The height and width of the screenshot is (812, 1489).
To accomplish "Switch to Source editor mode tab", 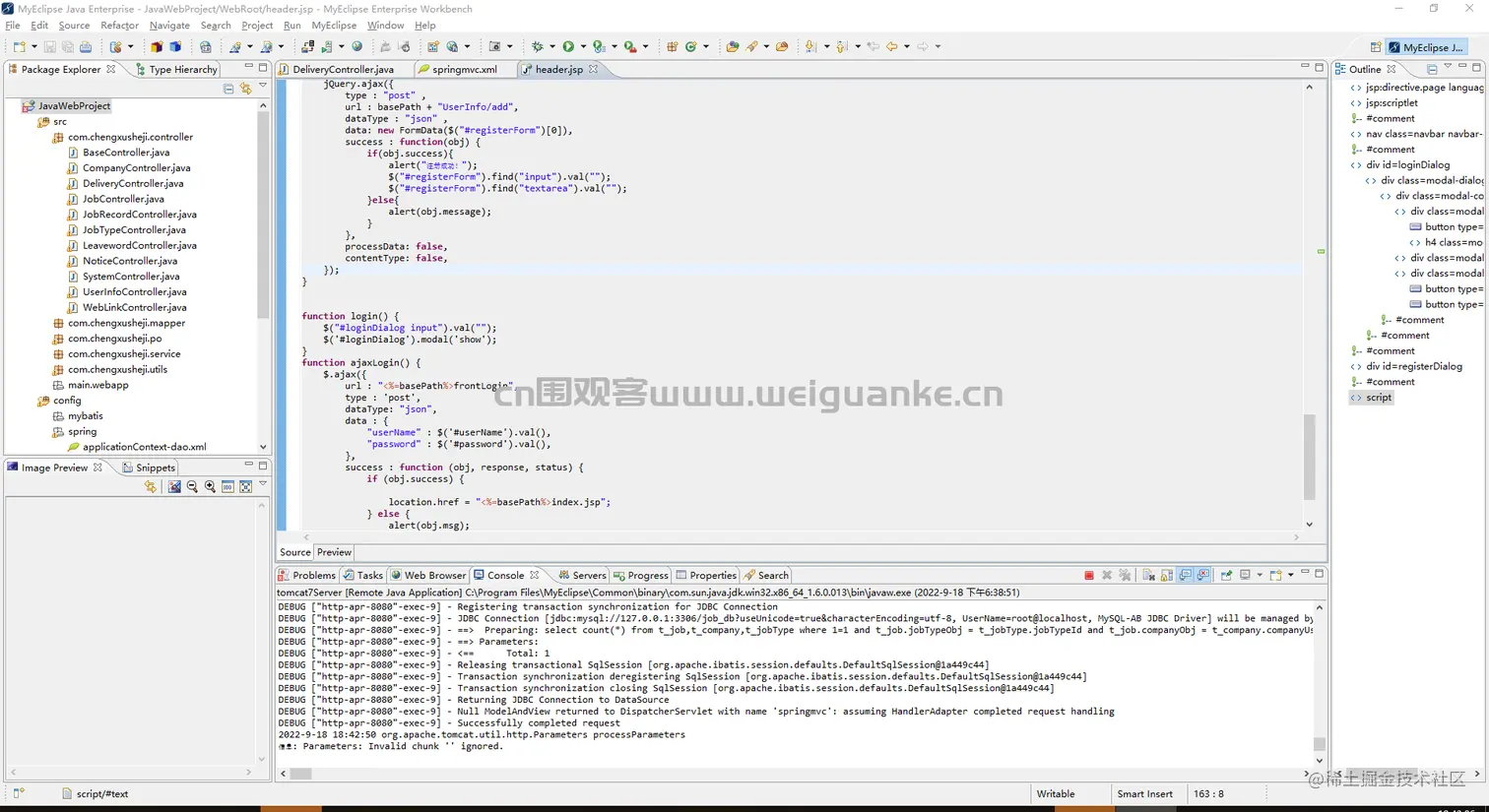I will [x=294, y=552].
